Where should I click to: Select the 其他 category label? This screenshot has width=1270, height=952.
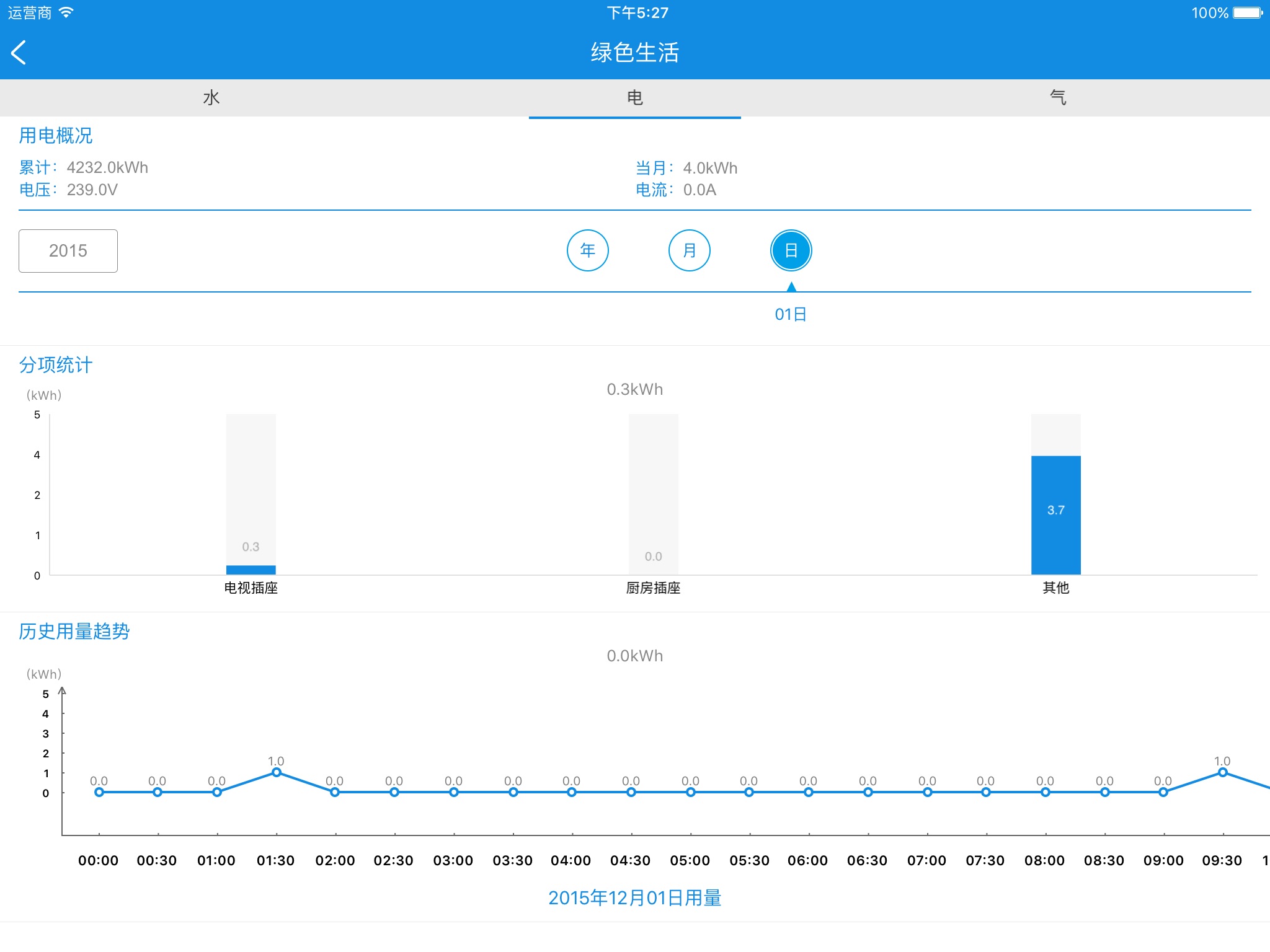click(x=1056, y=588)
